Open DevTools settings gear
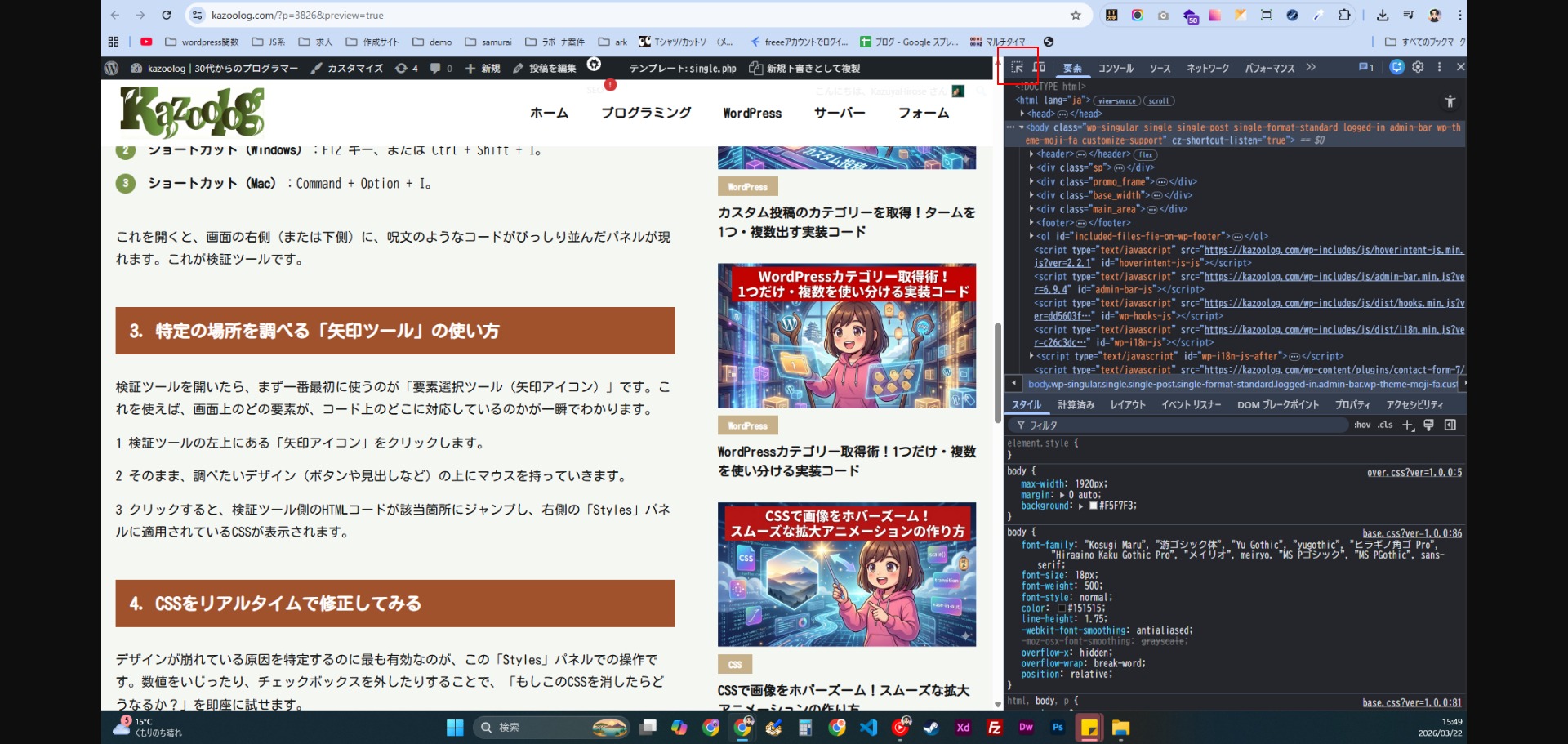The width and height of the screenshot is (1568, 744). [x=1418, y=67]
